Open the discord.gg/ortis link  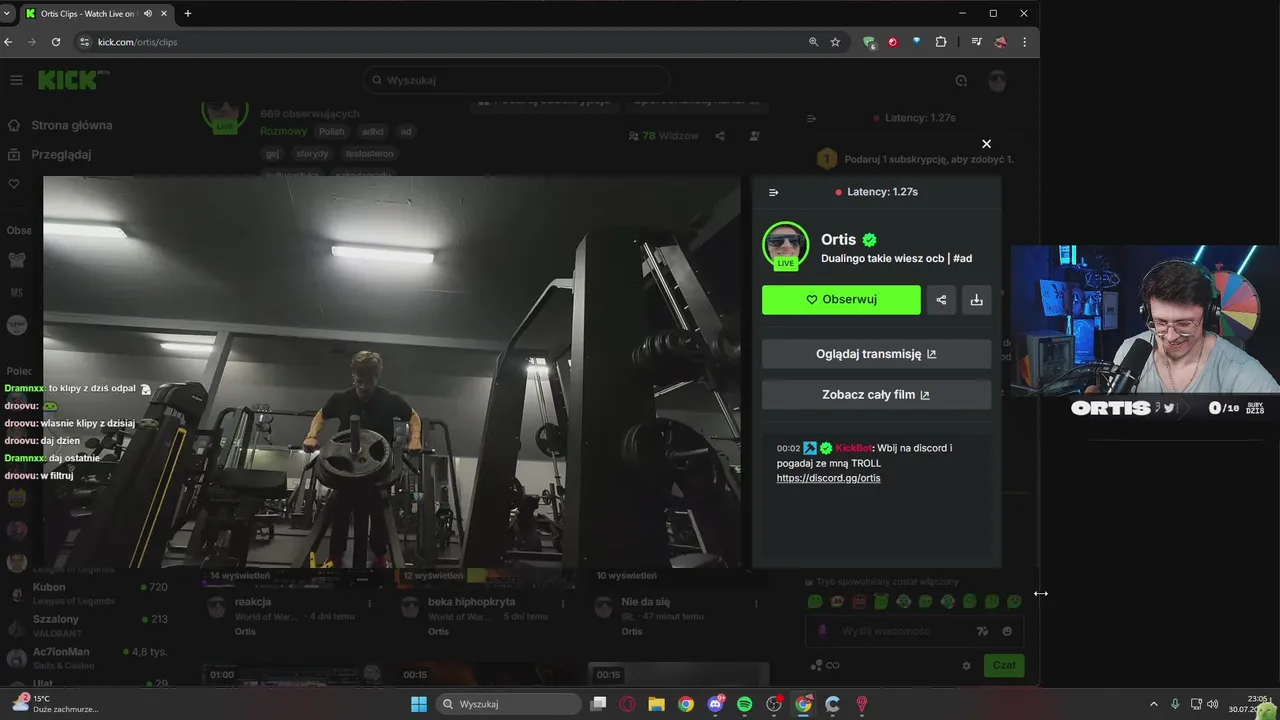(x=828, y=478)
